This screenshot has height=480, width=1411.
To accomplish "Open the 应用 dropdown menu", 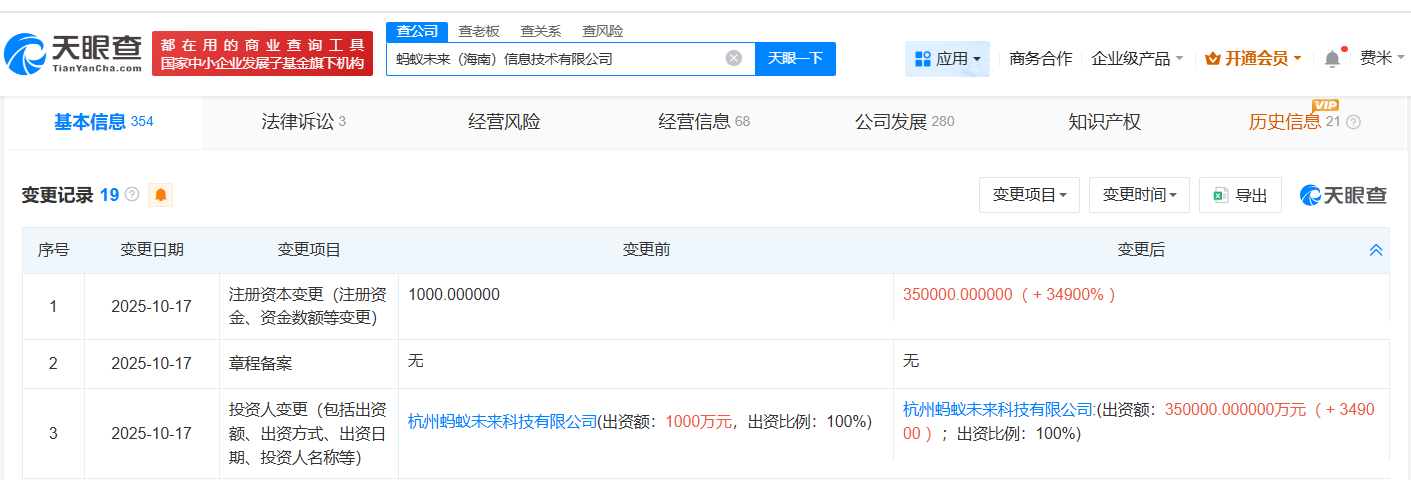I will (x=947, y=59).
